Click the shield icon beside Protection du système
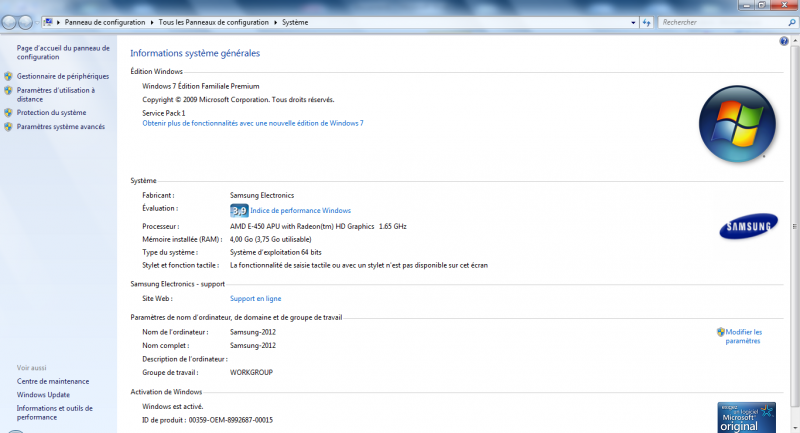Screen dimensions: 800x433 point(8,113)
